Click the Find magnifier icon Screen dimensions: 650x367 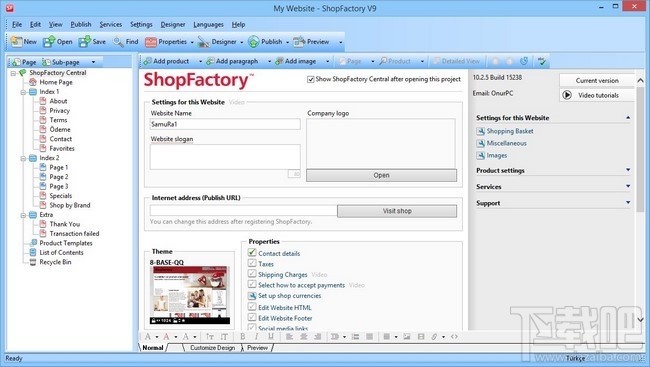(x=118, y=41)
